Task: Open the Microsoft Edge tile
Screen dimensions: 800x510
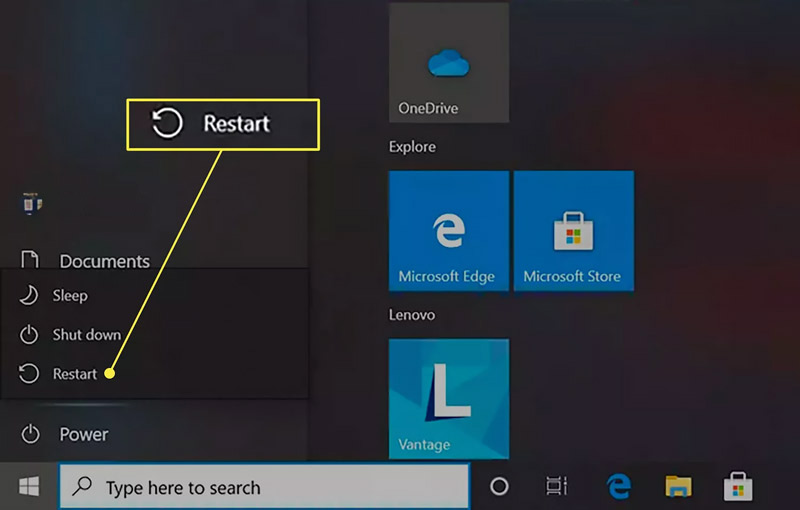Action: click(449, 231)
